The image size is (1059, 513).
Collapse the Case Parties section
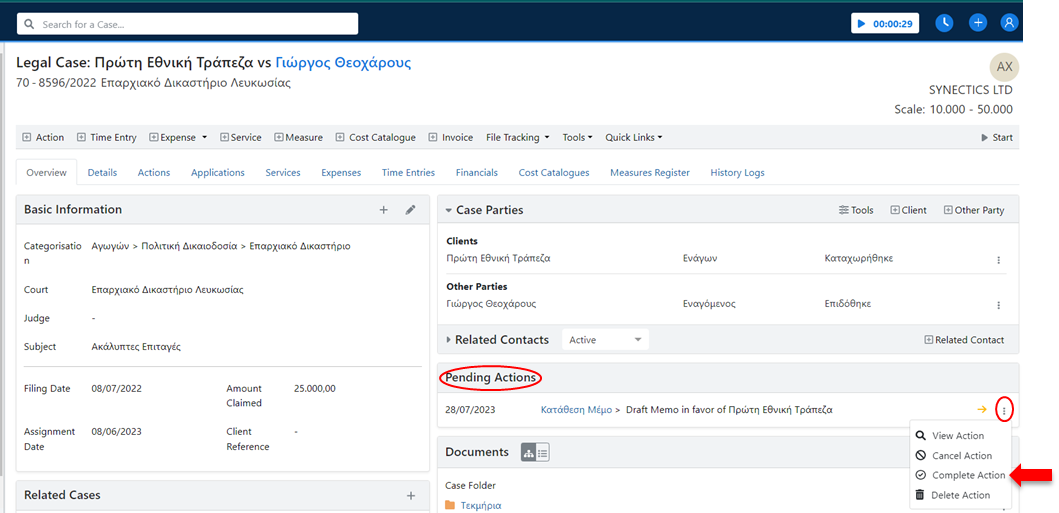[x=449, y=210]
